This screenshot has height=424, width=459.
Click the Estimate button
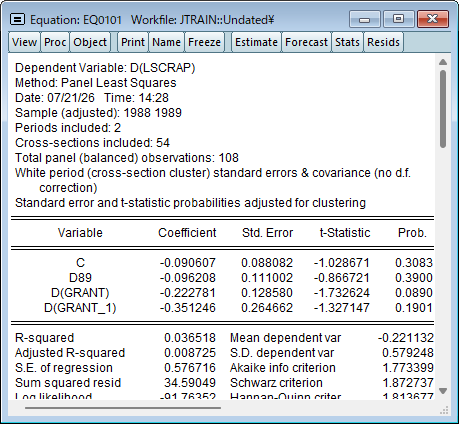tap(256, 42)
